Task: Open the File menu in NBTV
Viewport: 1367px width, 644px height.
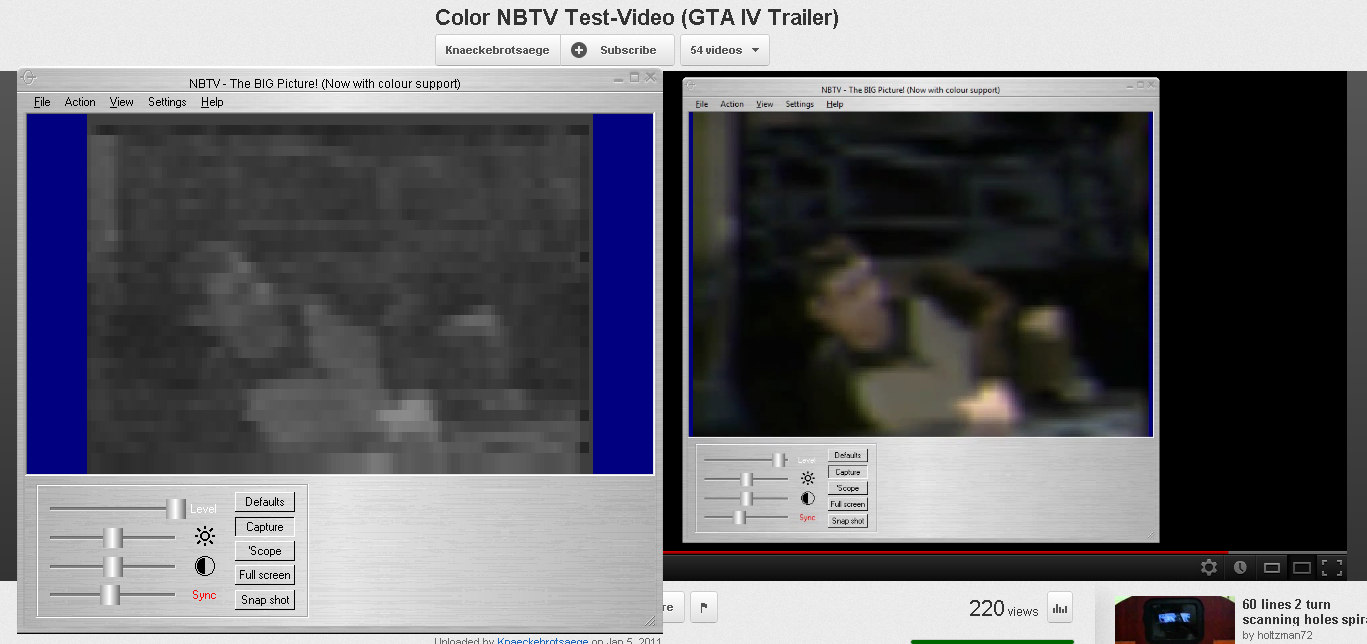Action: pos(42,102)
